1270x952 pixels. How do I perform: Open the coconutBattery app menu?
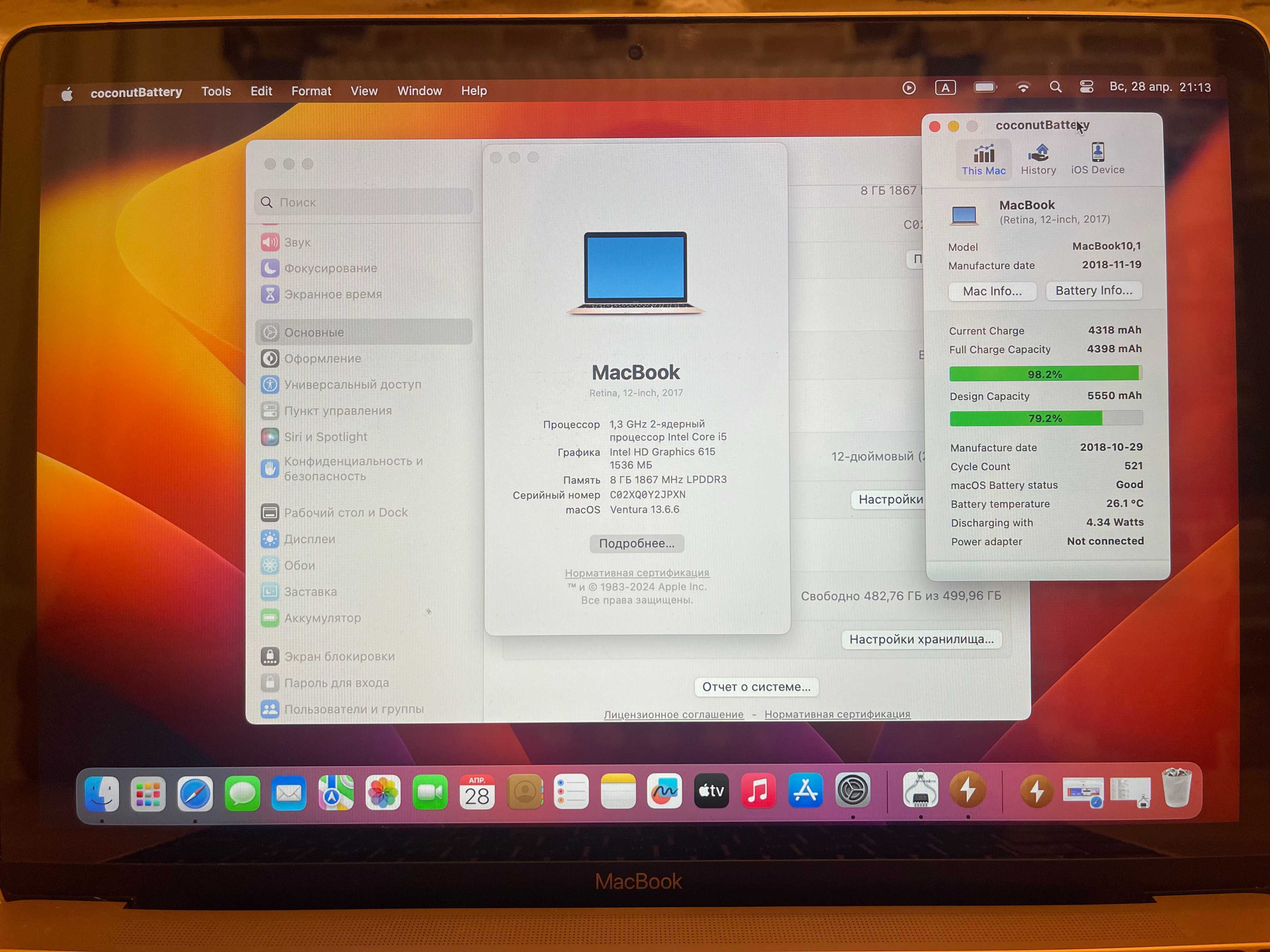tap(136, 92)
